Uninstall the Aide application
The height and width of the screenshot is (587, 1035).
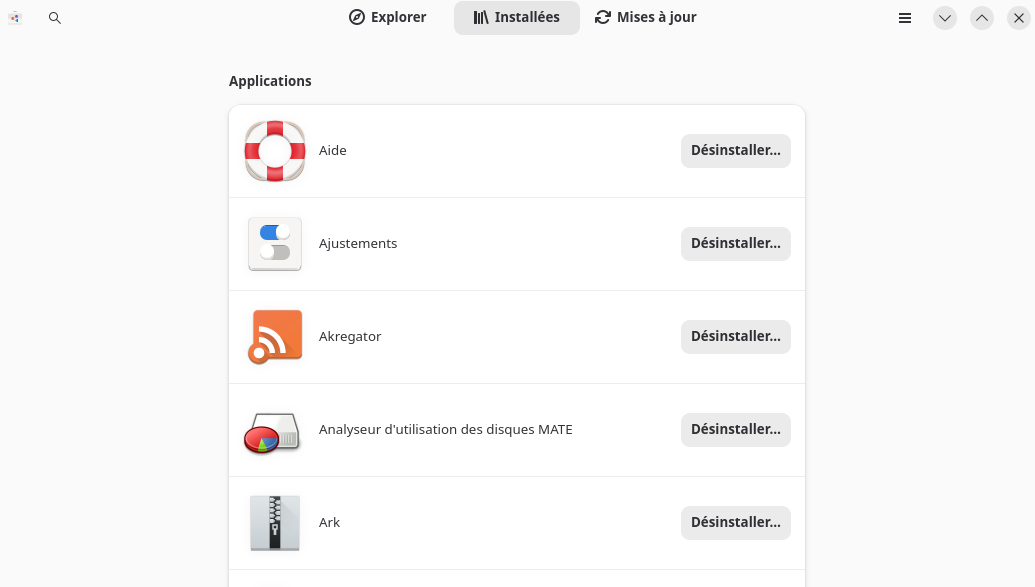click(x=735, y=151)
